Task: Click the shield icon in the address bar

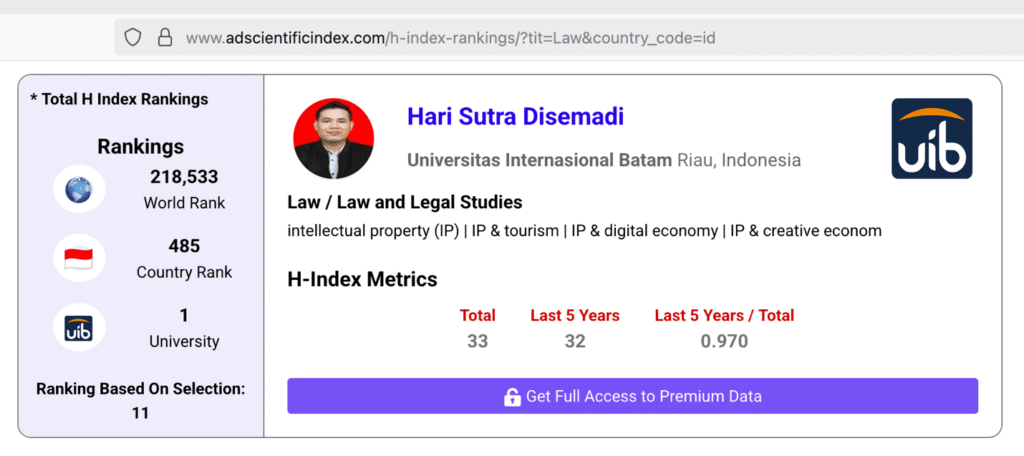Action: (x=133, y=39)
